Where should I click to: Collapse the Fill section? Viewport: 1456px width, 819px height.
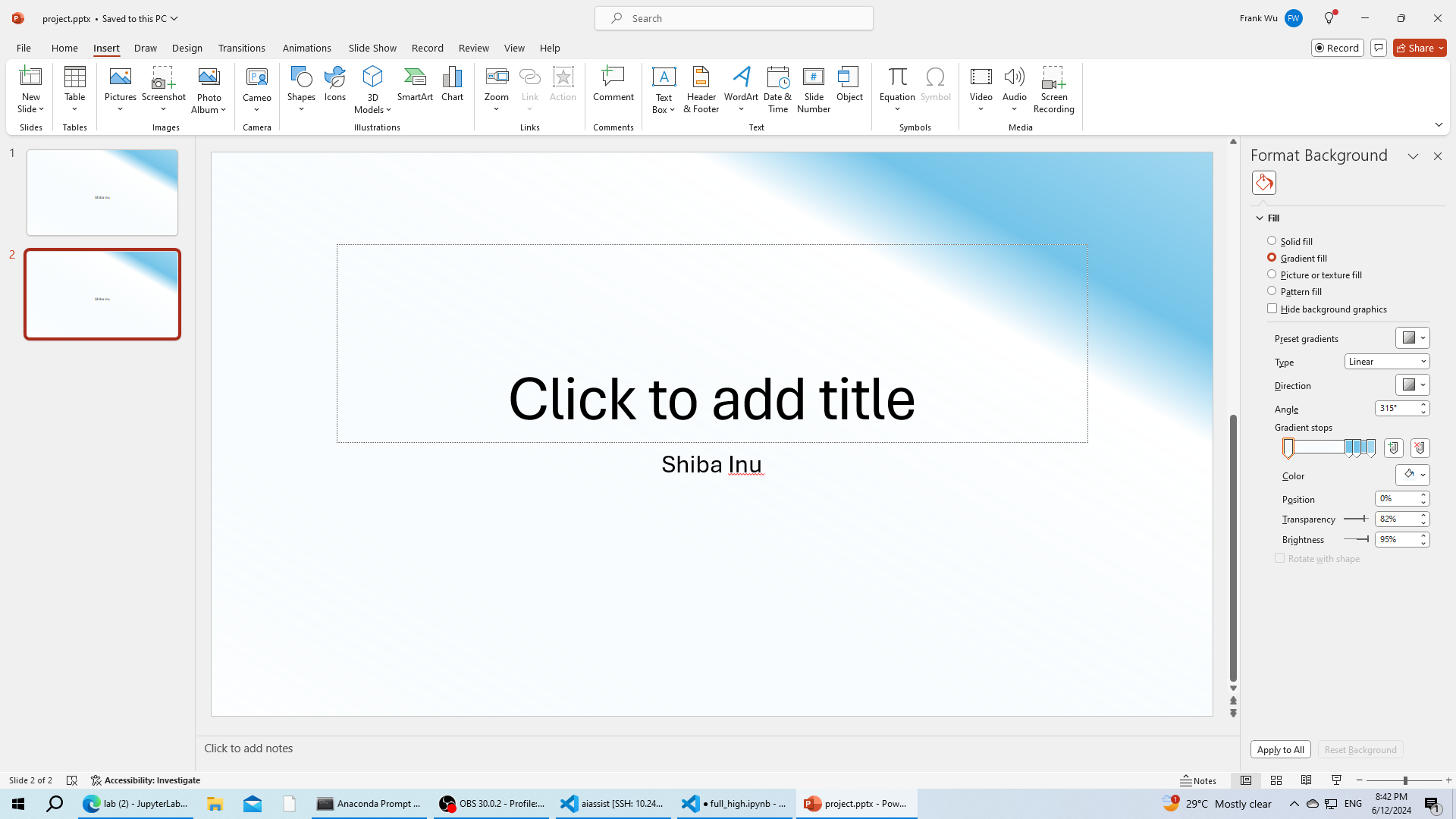[x=1260, y=218]
